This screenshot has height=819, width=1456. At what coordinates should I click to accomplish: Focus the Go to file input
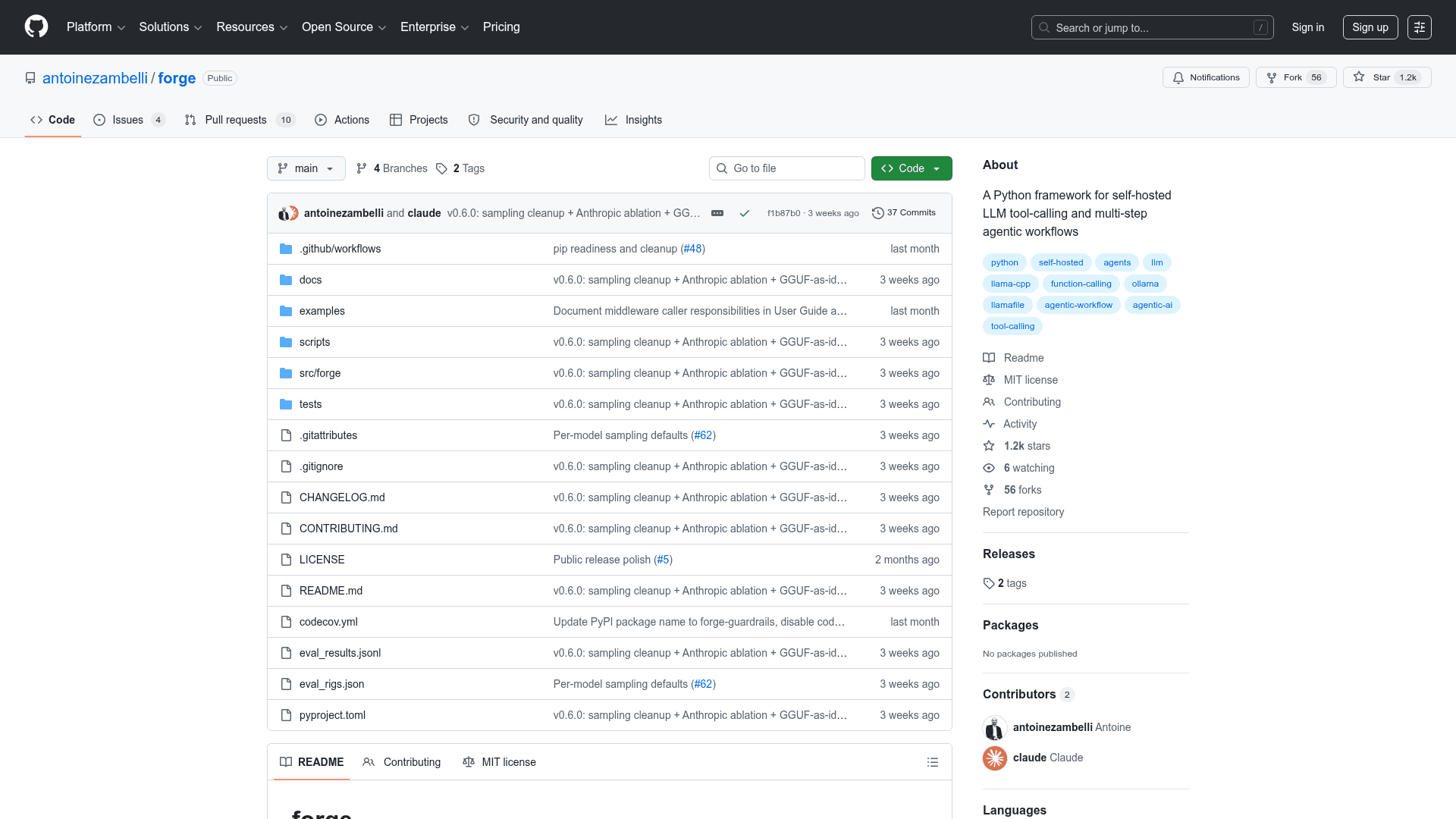(787, 168)
